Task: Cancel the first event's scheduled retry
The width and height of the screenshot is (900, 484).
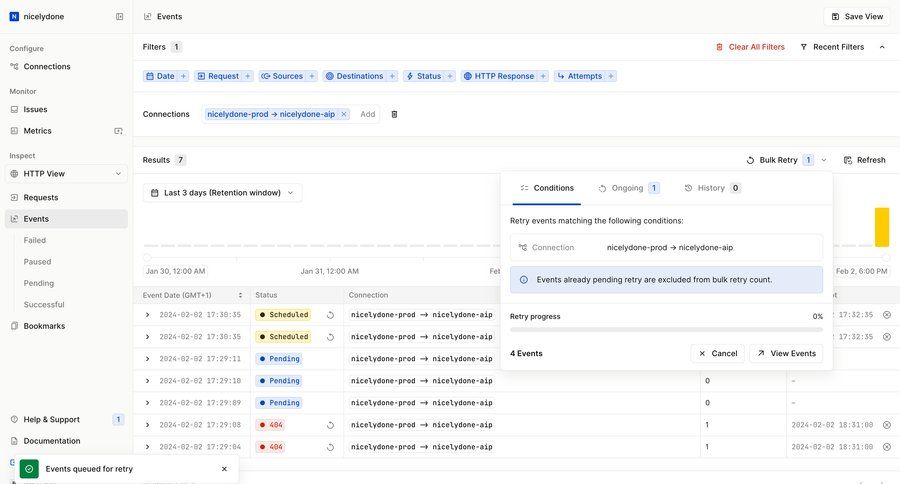Action: pos(886,314)
